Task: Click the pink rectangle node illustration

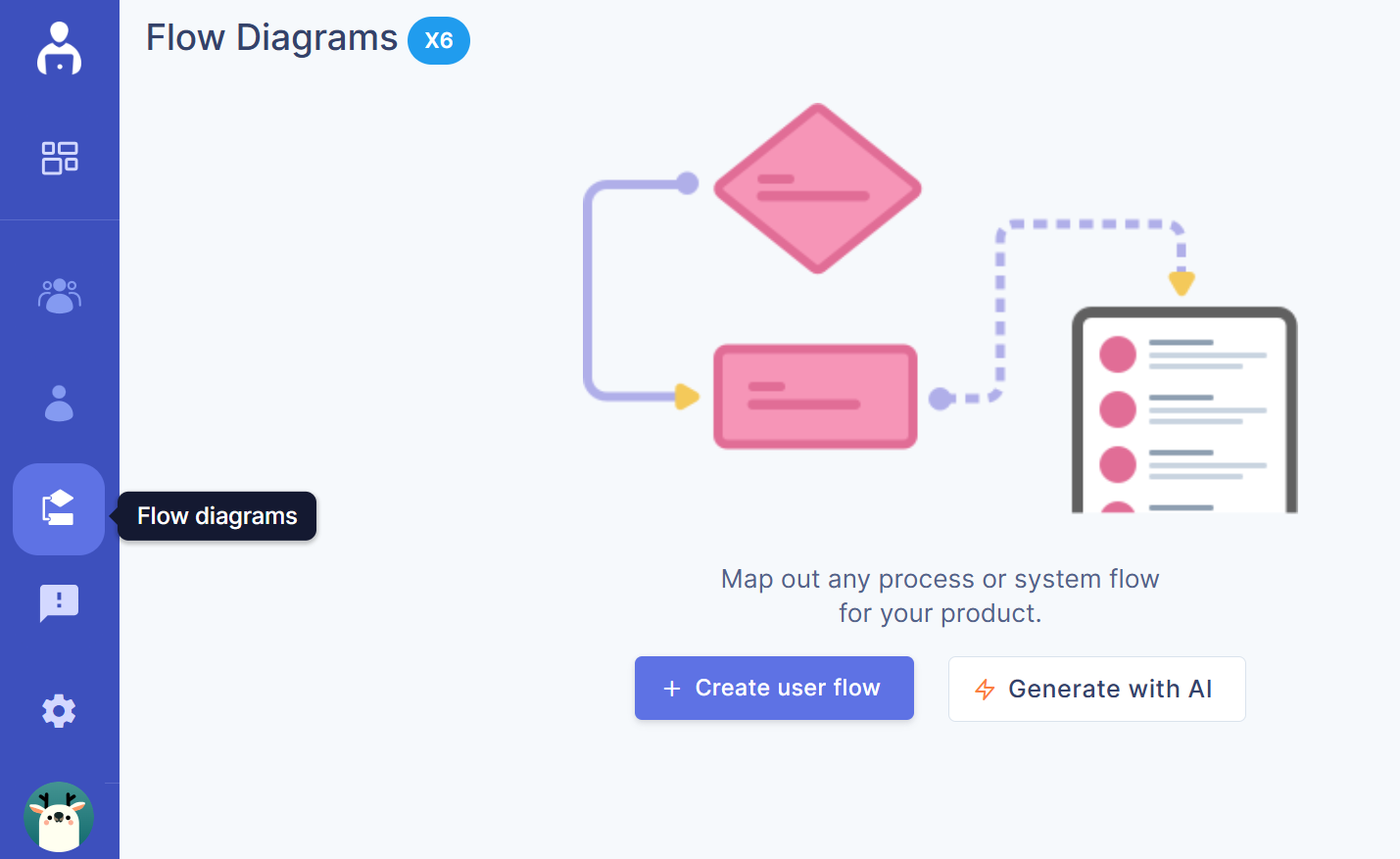Action: [815, 396]
